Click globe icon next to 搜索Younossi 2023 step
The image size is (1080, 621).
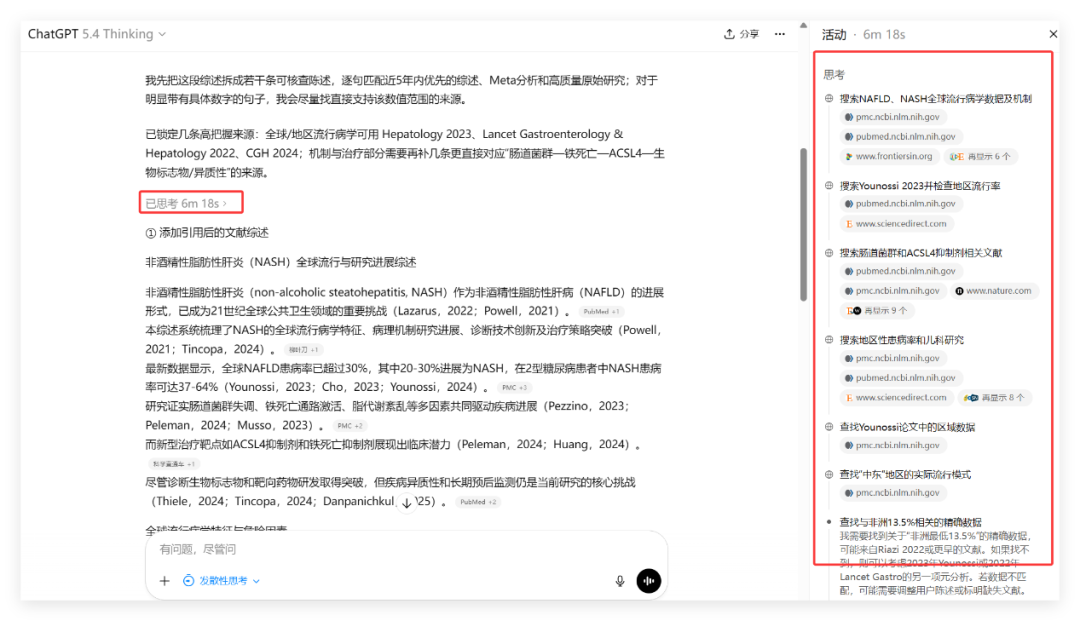point(827,185)
